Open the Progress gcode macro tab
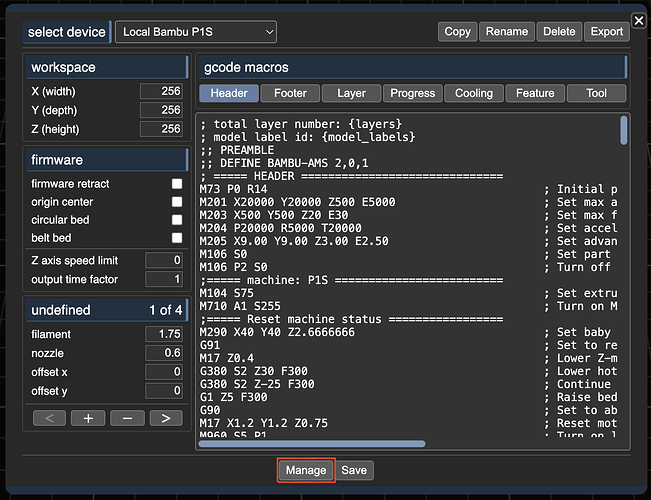Viewport: 651px width, 500px height. 413,93
